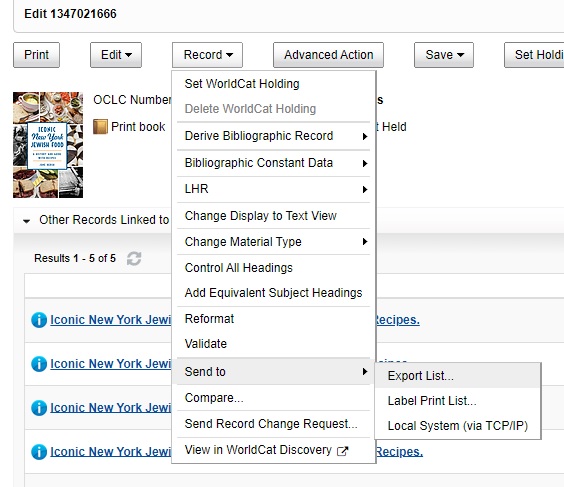The width and height of the screenshot is (564, 487).
Task: Select Control All Headings
Action: pyautogui.click(x=273, y=268)
